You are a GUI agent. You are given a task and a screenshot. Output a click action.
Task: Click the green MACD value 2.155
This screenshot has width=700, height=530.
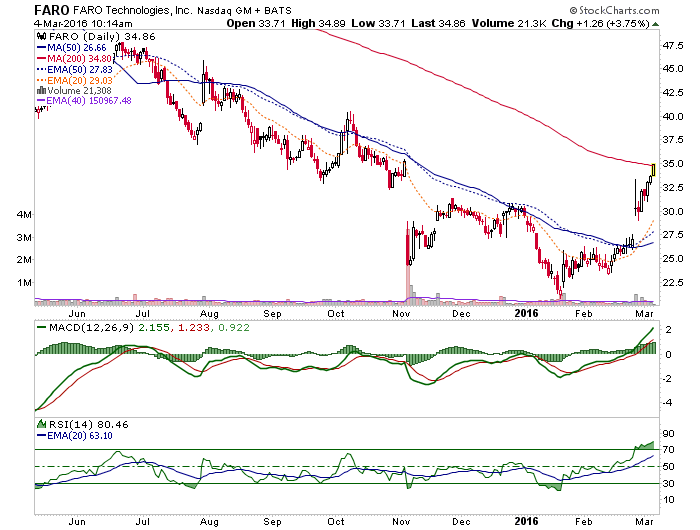pos(154,328)
